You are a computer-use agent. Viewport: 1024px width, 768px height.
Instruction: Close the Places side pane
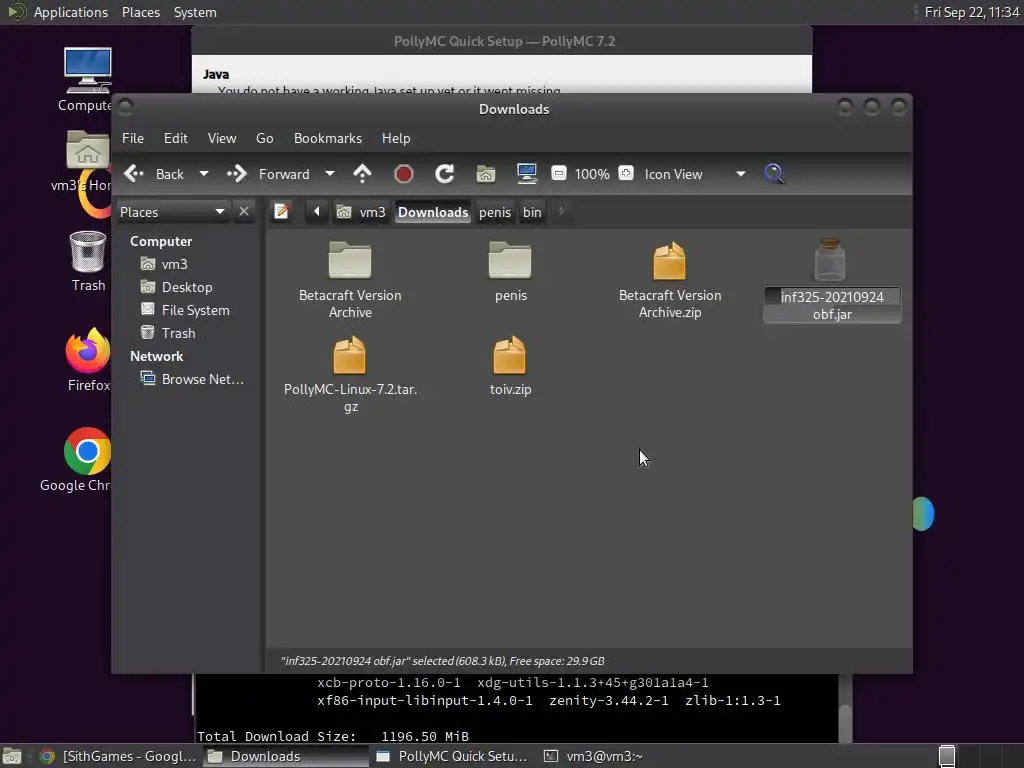[x=244, y=212]
